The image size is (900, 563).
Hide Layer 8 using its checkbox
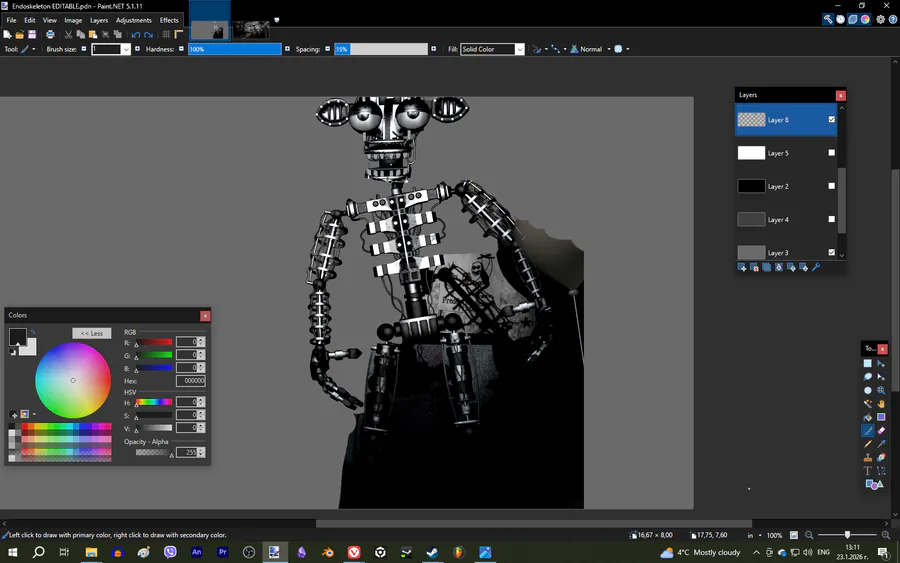click(x=831, y=120)
